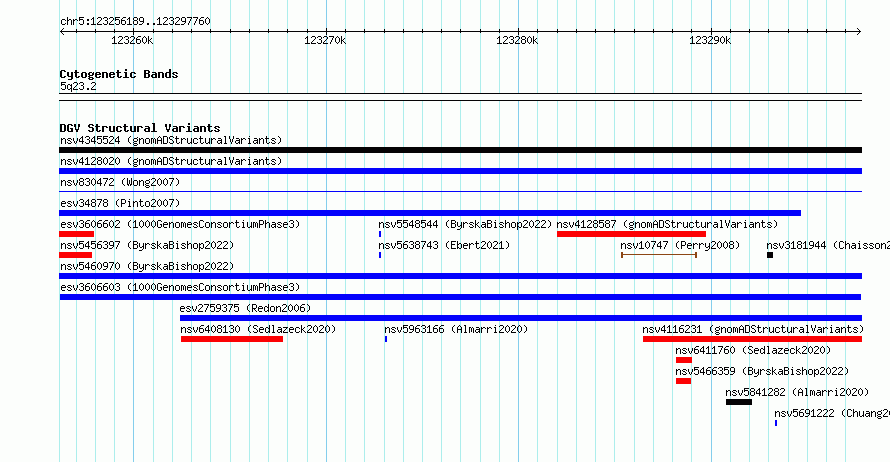Open nsv5548544 (ByrskaBishop2022) label

[x=465, y=224]
